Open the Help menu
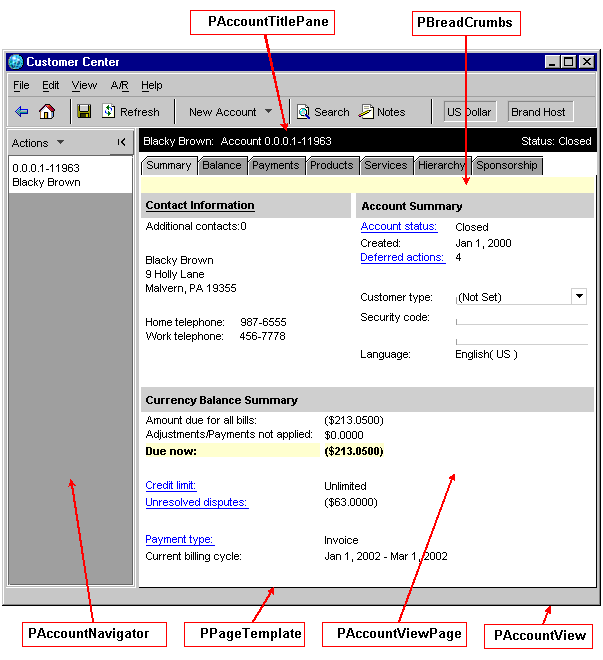The width and height of the screenshot is (603, 660). (x=151, y=85)
